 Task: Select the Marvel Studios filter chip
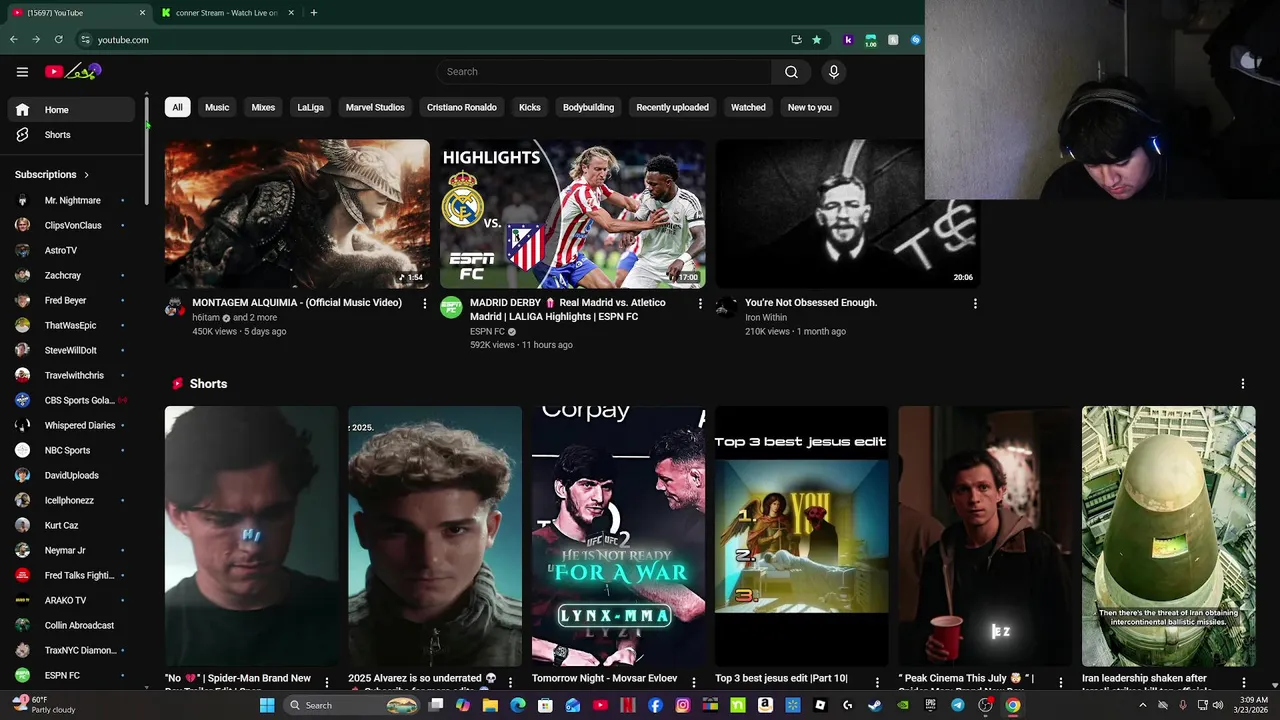pyautogui.click(x=375, y=107)
